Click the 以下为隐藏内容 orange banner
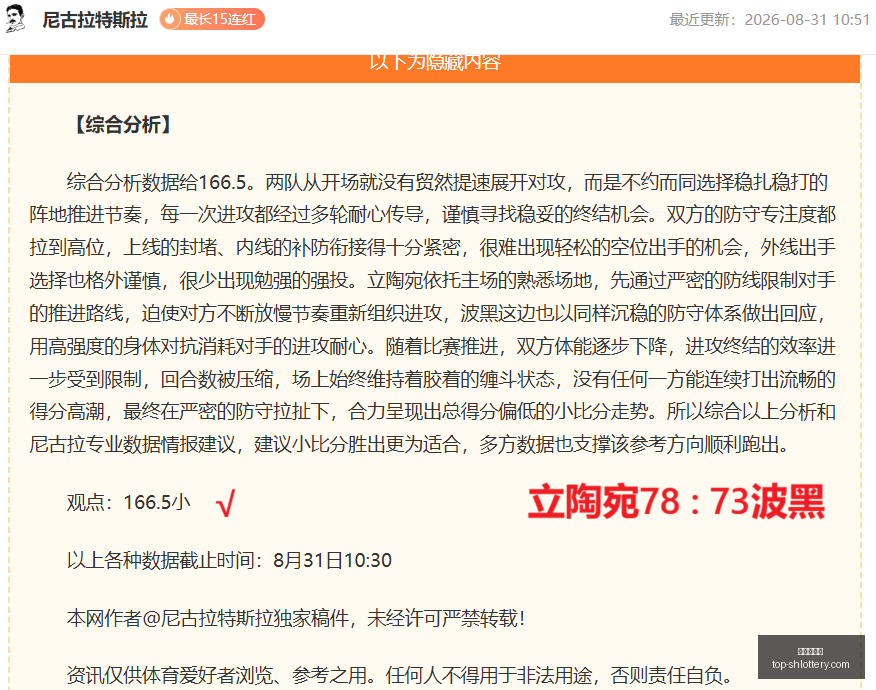 coord(435,68)
